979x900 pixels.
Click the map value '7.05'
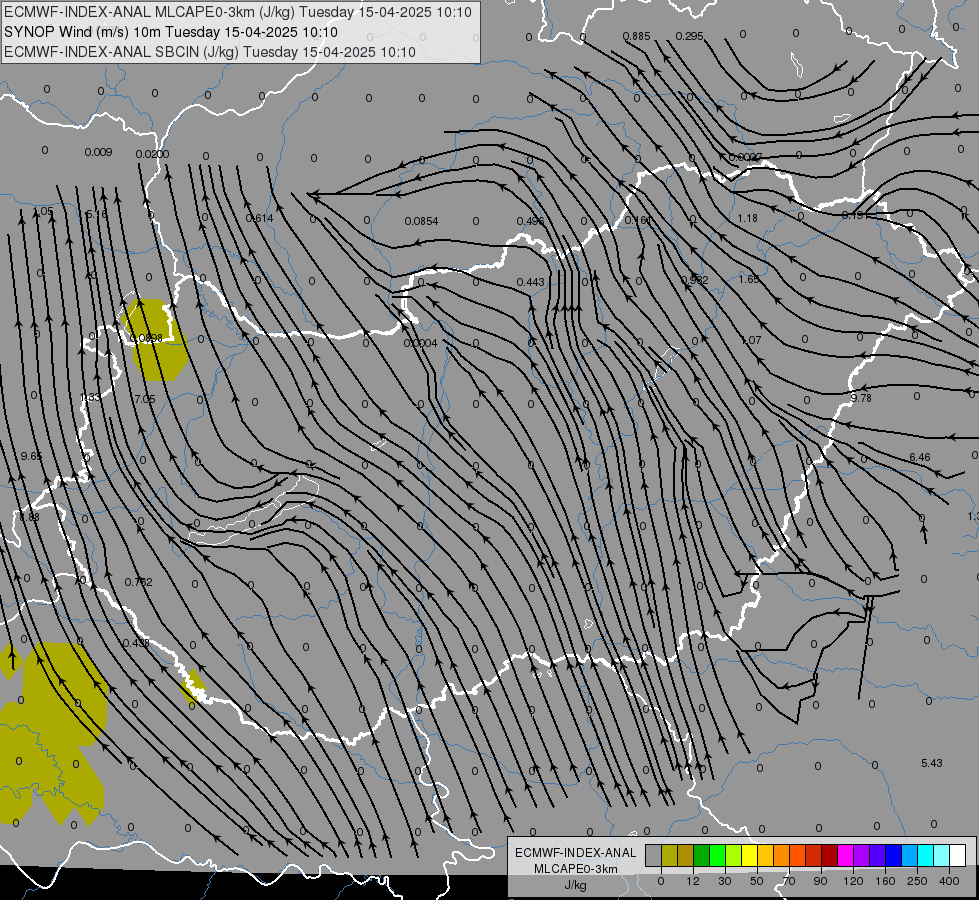[144, 398]
